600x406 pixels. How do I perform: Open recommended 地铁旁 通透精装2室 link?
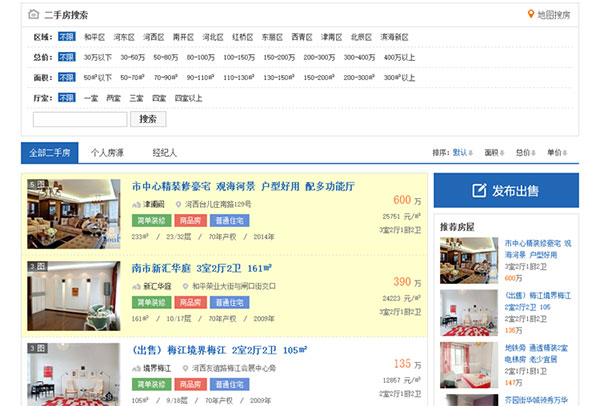tap(536, 354)
